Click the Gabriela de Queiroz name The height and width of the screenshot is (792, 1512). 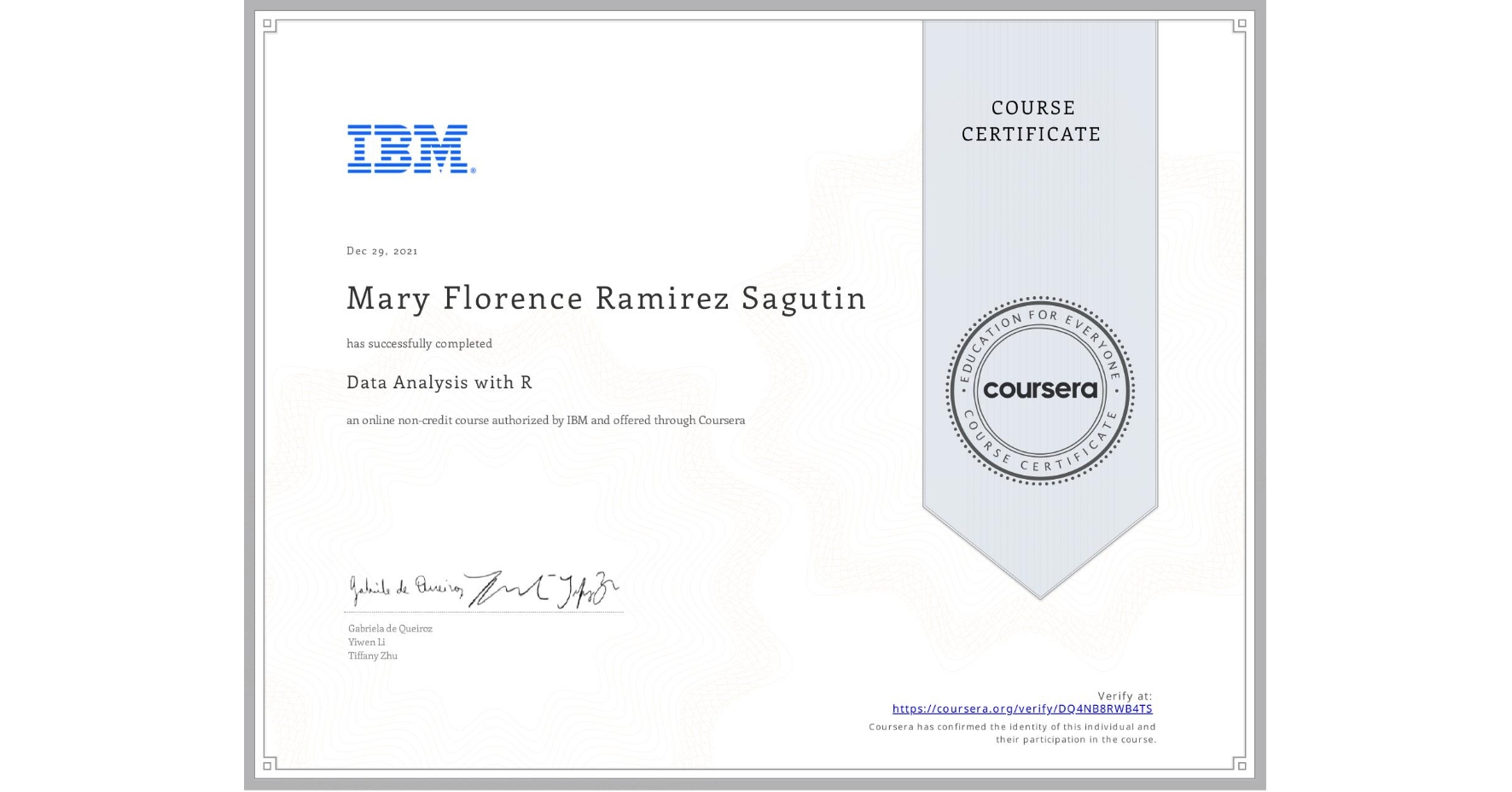pos(390,627)
